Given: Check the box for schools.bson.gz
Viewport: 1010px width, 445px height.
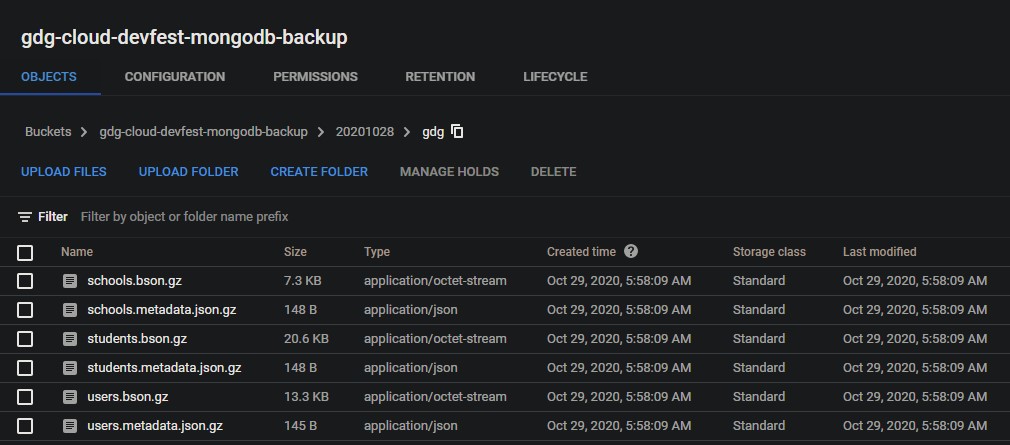Looking at the screenshot, I should click(x=25, y=281).
